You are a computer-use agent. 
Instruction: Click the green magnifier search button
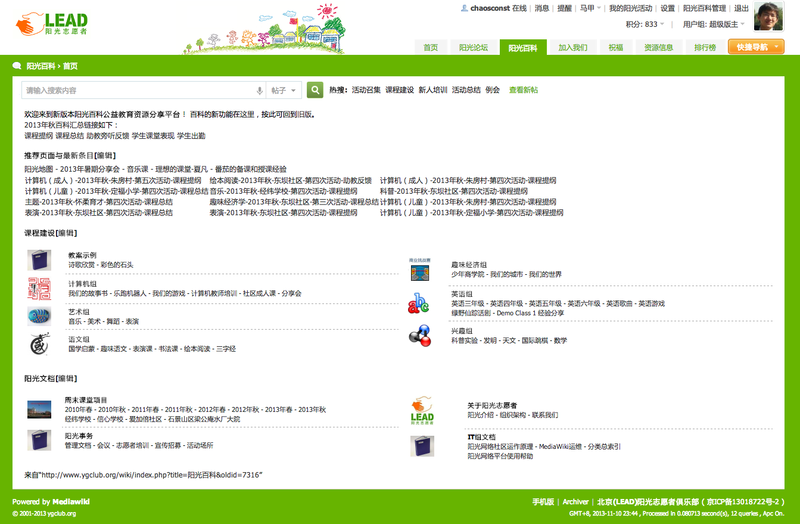(x=316, y=90)
